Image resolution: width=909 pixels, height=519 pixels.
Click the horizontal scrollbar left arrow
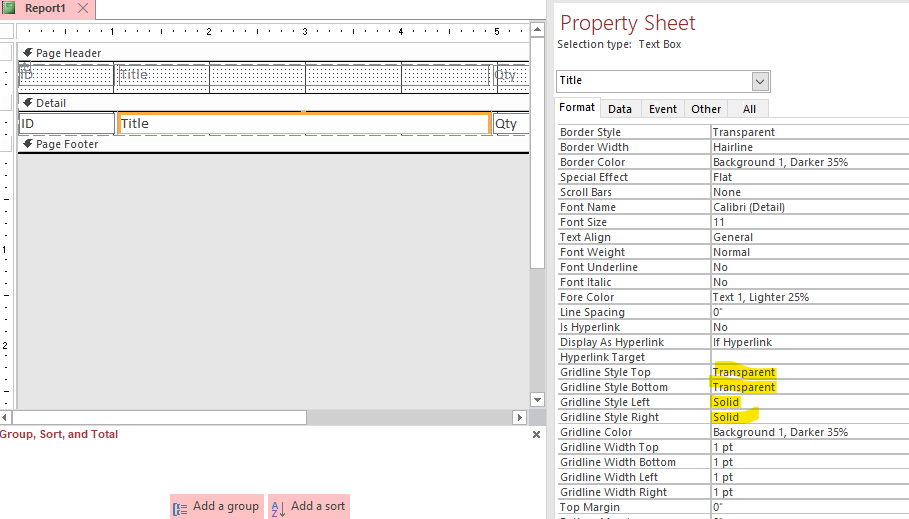tap(5, 417)
